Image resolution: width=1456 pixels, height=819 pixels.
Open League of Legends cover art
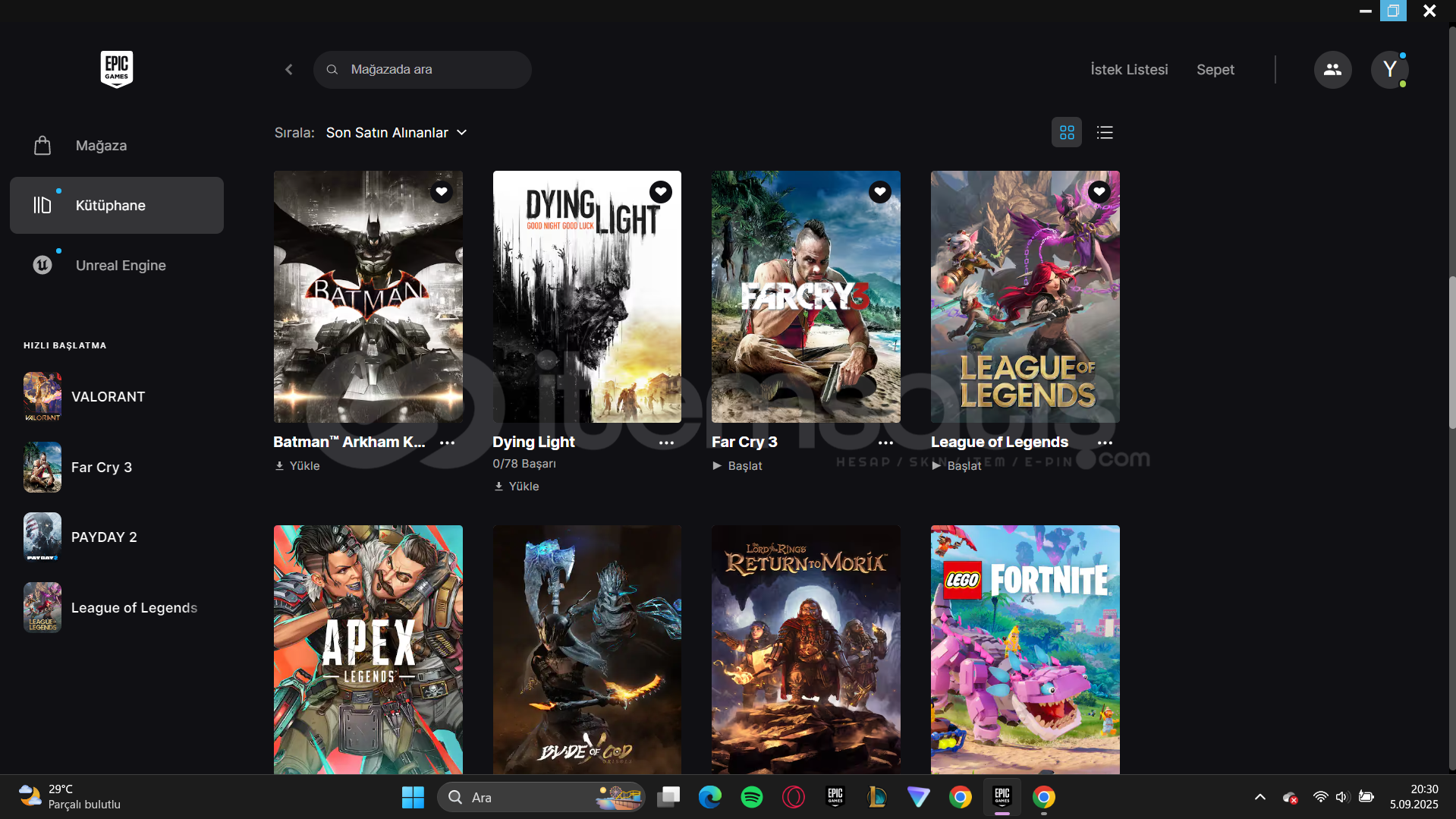tap(1025, 297)
